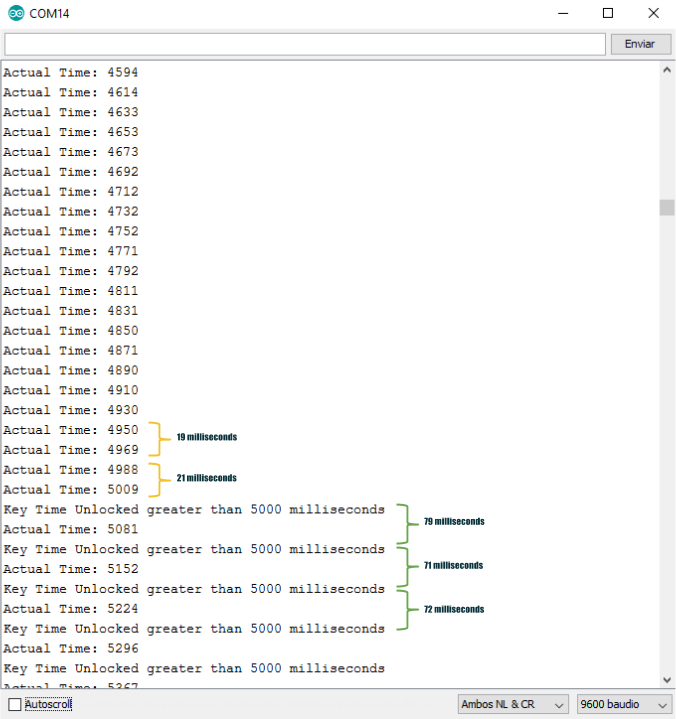
Task: Click the line 'Actual Time: 4633'
Action: tap(71, 112)
